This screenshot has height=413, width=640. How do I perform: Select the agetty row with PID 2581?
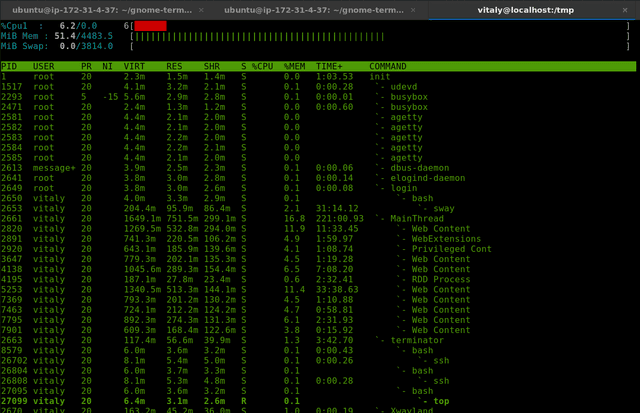[x=318, y=117]
